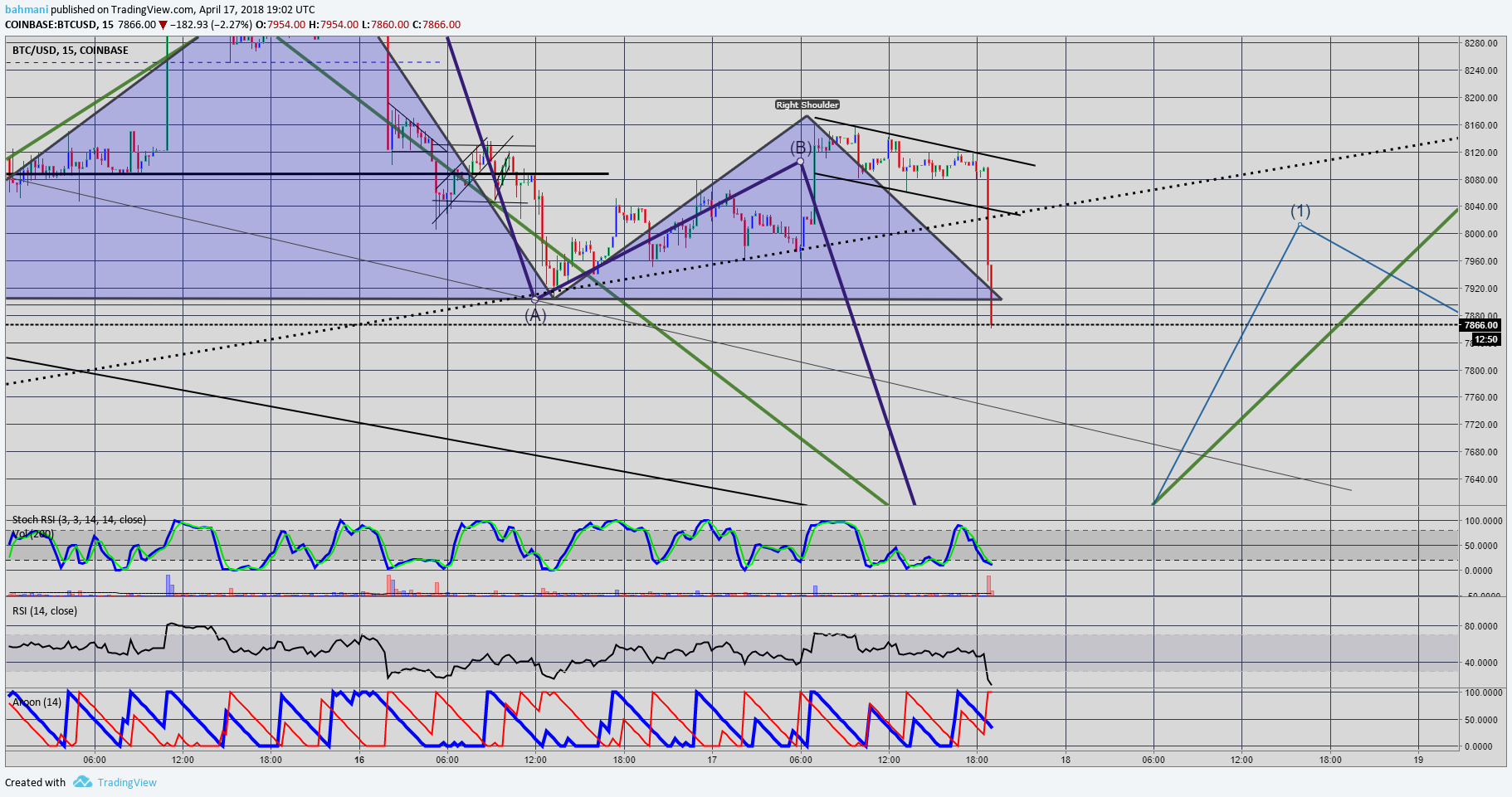This screenshot has width=1512, height=797.
Task: Click the 8000.00 price axis label
Action: tap(1481, 234)
